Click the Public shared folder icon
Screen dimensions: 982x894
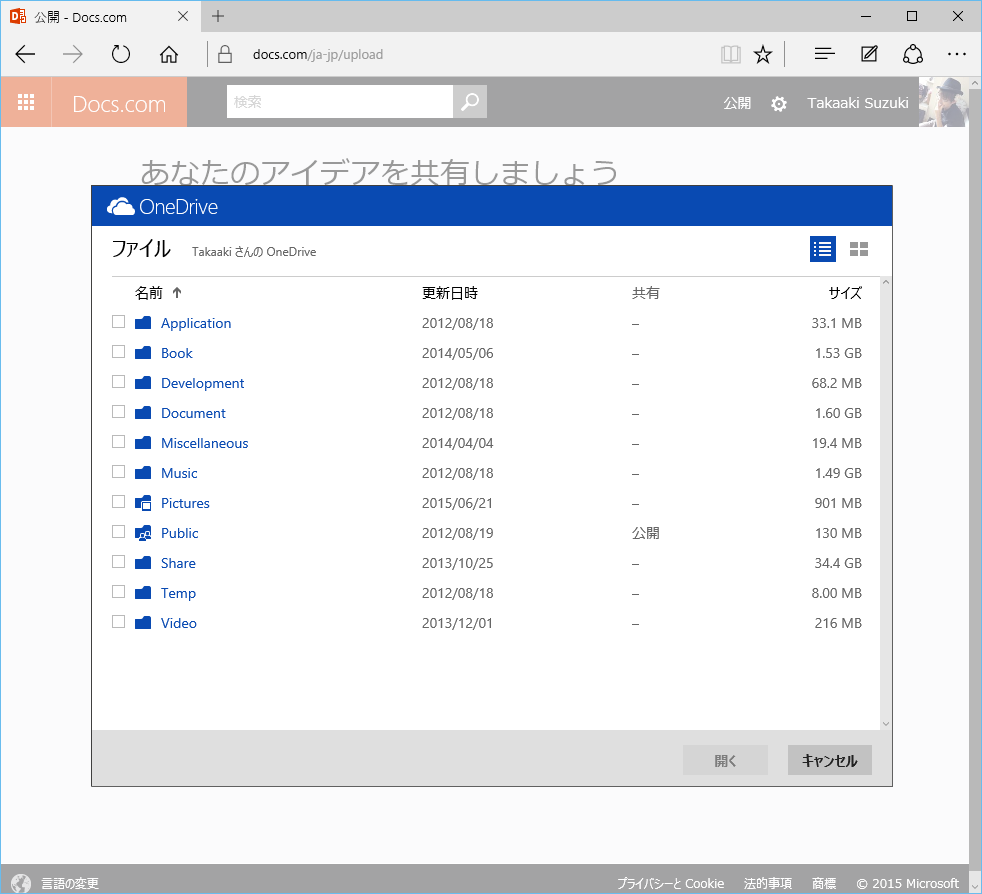coord(143,533)
